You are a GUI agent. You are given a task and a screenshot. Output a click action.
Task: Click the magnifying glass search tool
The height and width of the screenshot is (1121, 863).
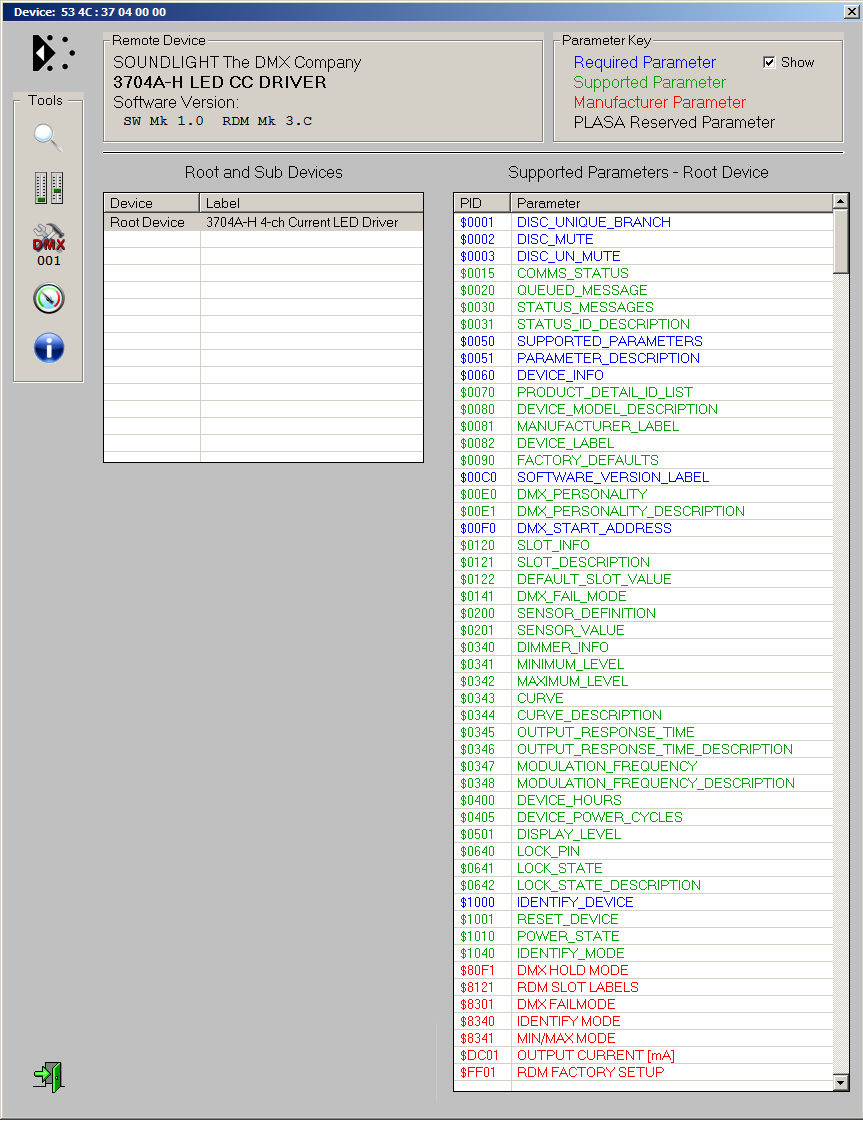[48, 137]
